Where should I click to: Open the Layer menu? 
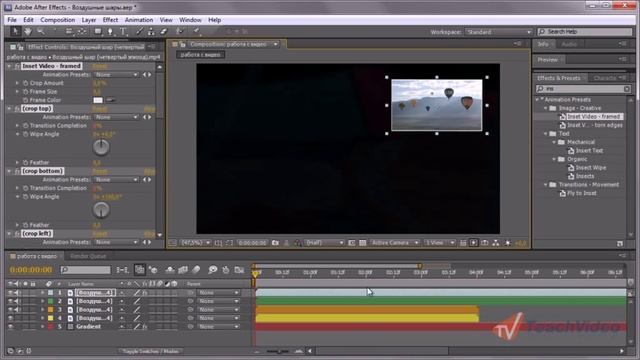[89, 20]
